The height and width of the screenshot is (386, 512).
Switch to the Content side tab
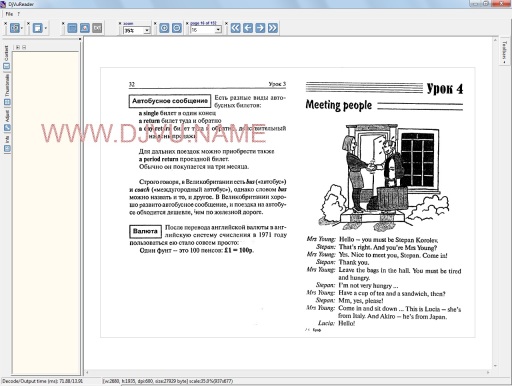point(7,57)
